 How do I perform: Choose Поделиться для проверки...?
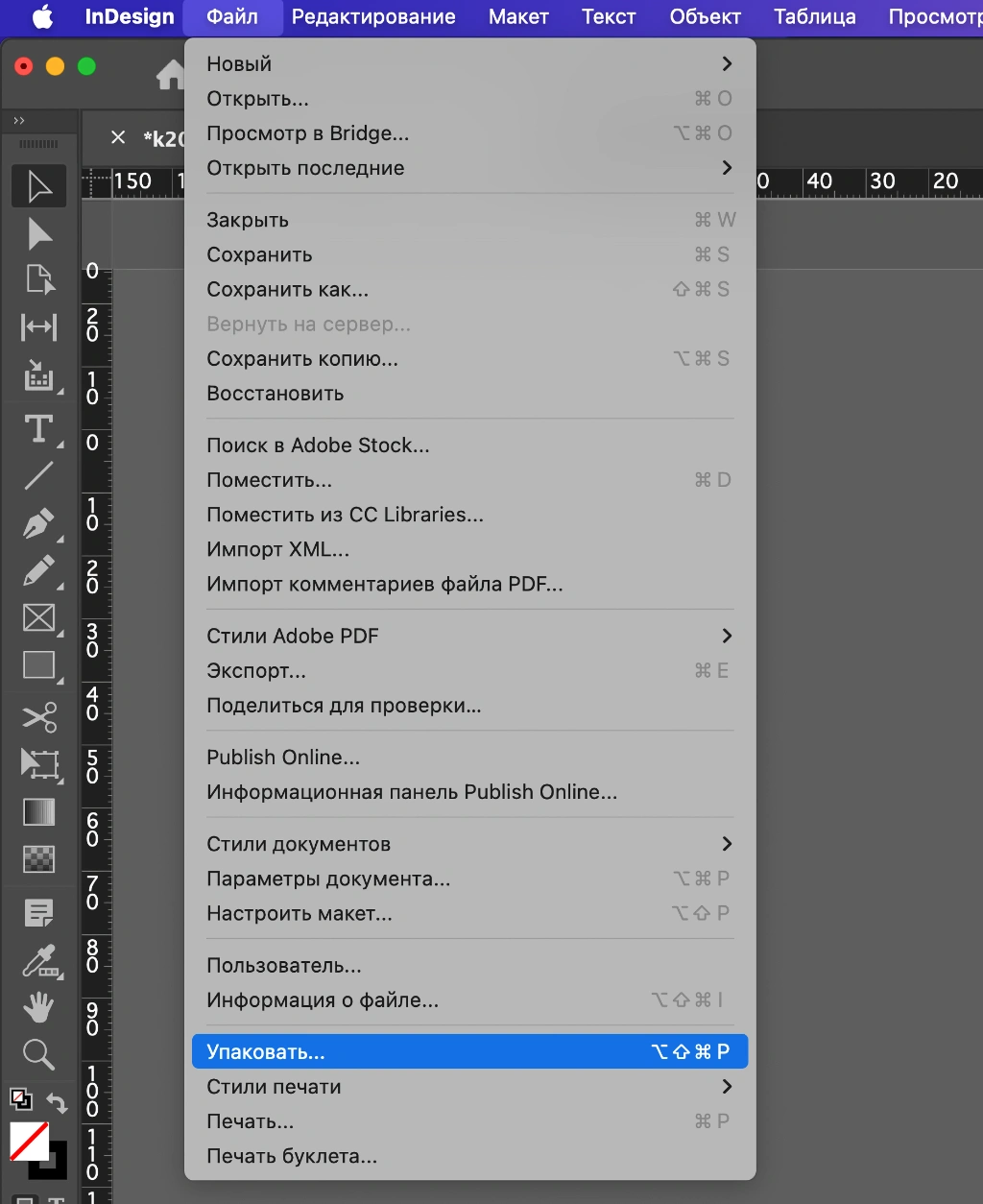point(470,706)
